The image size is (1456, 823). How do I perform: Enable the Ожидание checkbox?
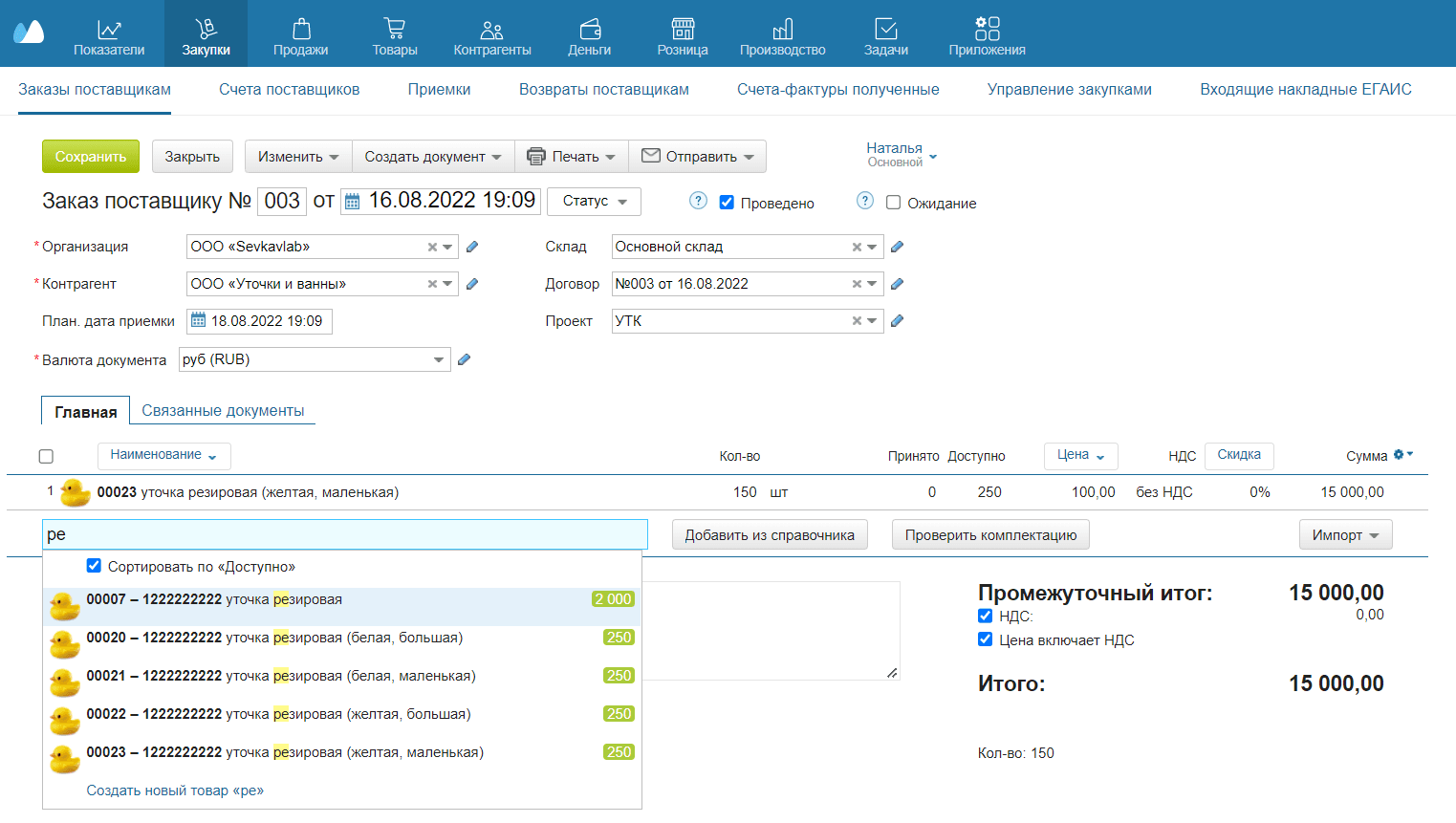893,203
